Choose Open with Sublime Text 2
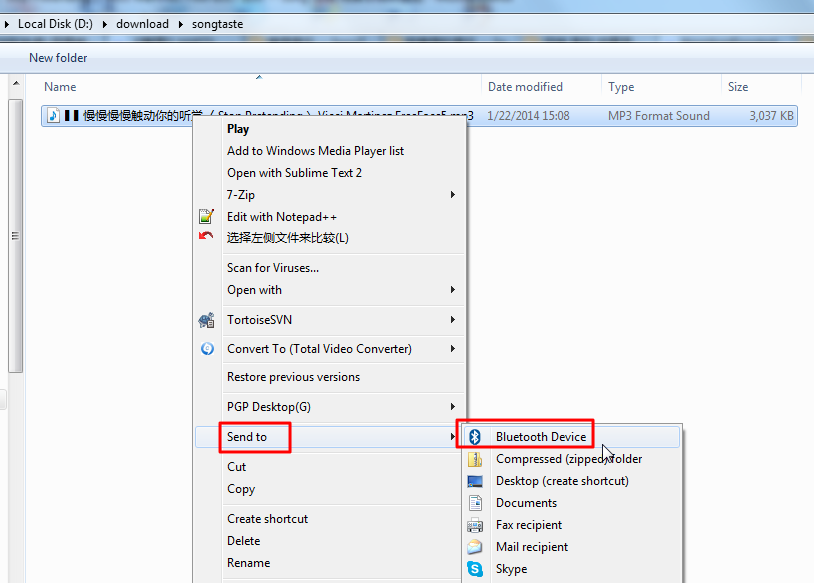Image resolution: width=814 pixels, height=583 pixels. 294,173
